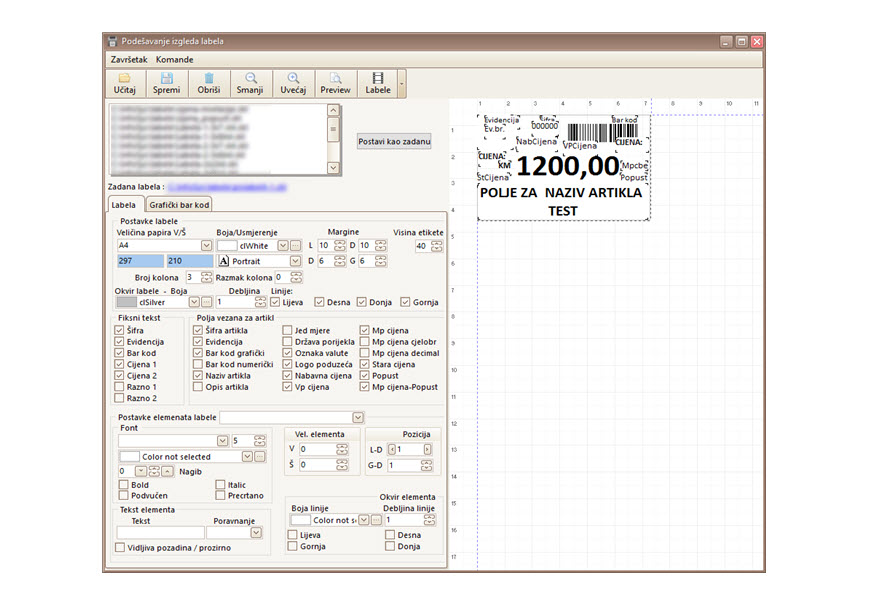Uncheck the Stara cijena checkbox

pyautogui.click(x=365, y=364)
